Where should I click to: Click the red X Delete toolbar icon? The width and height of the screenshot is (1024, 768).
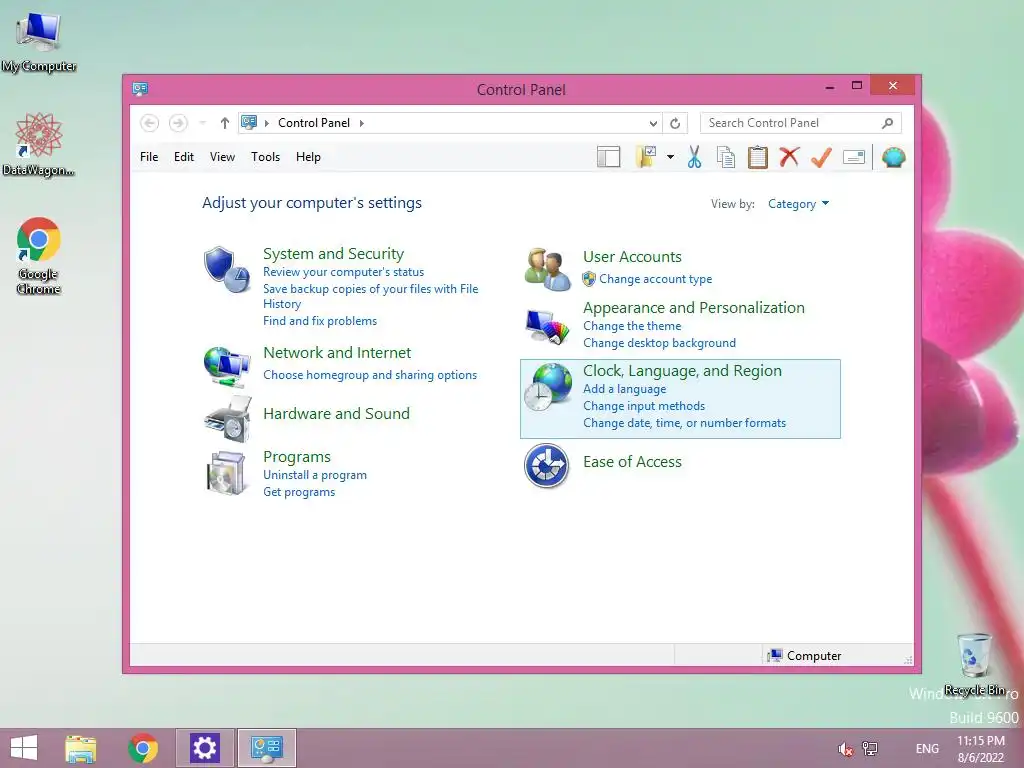tap(790, 157)
